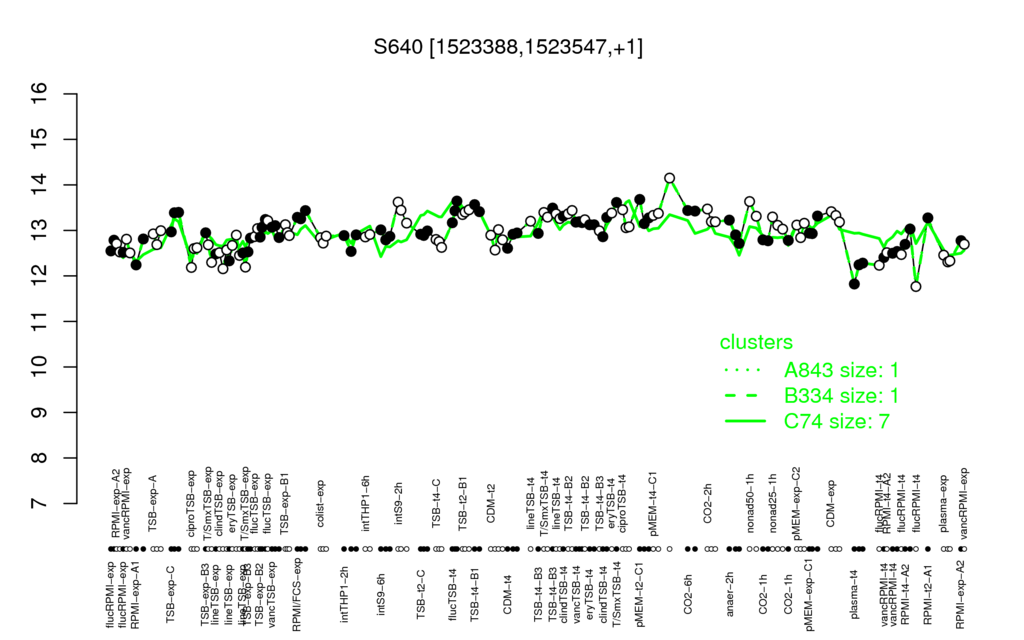Image resolution: width=1024 pixels, height=640 pixels.
Task: Click the lower x-axis label 'TSB-exp-C'
Action: (170, 592)
